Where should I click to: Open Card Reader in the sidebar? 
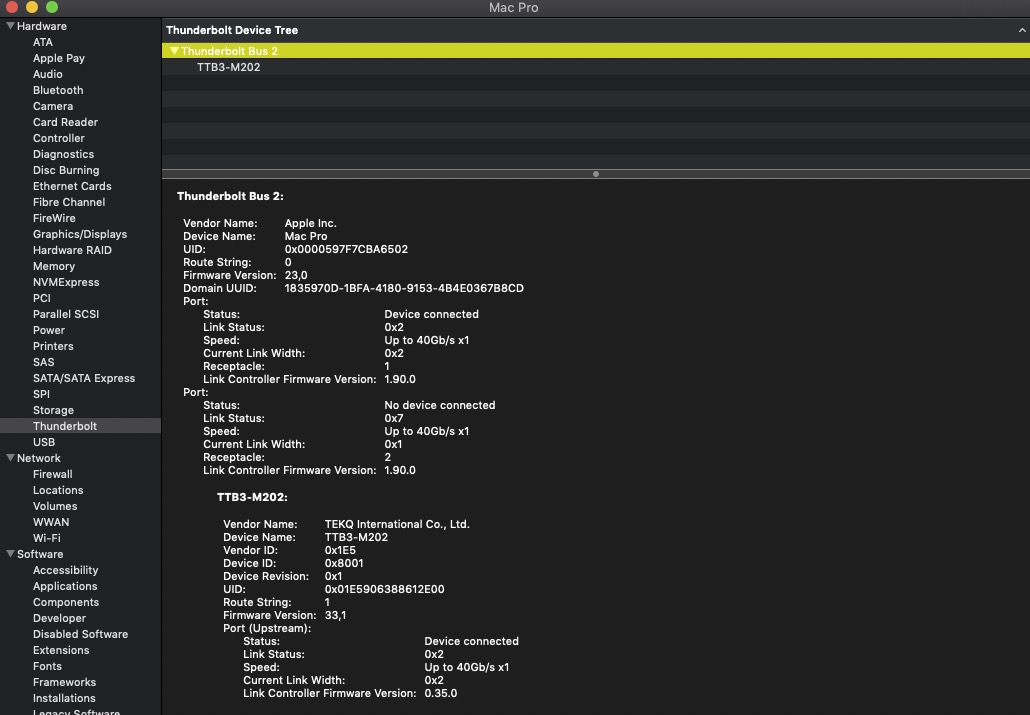point(65,122)
